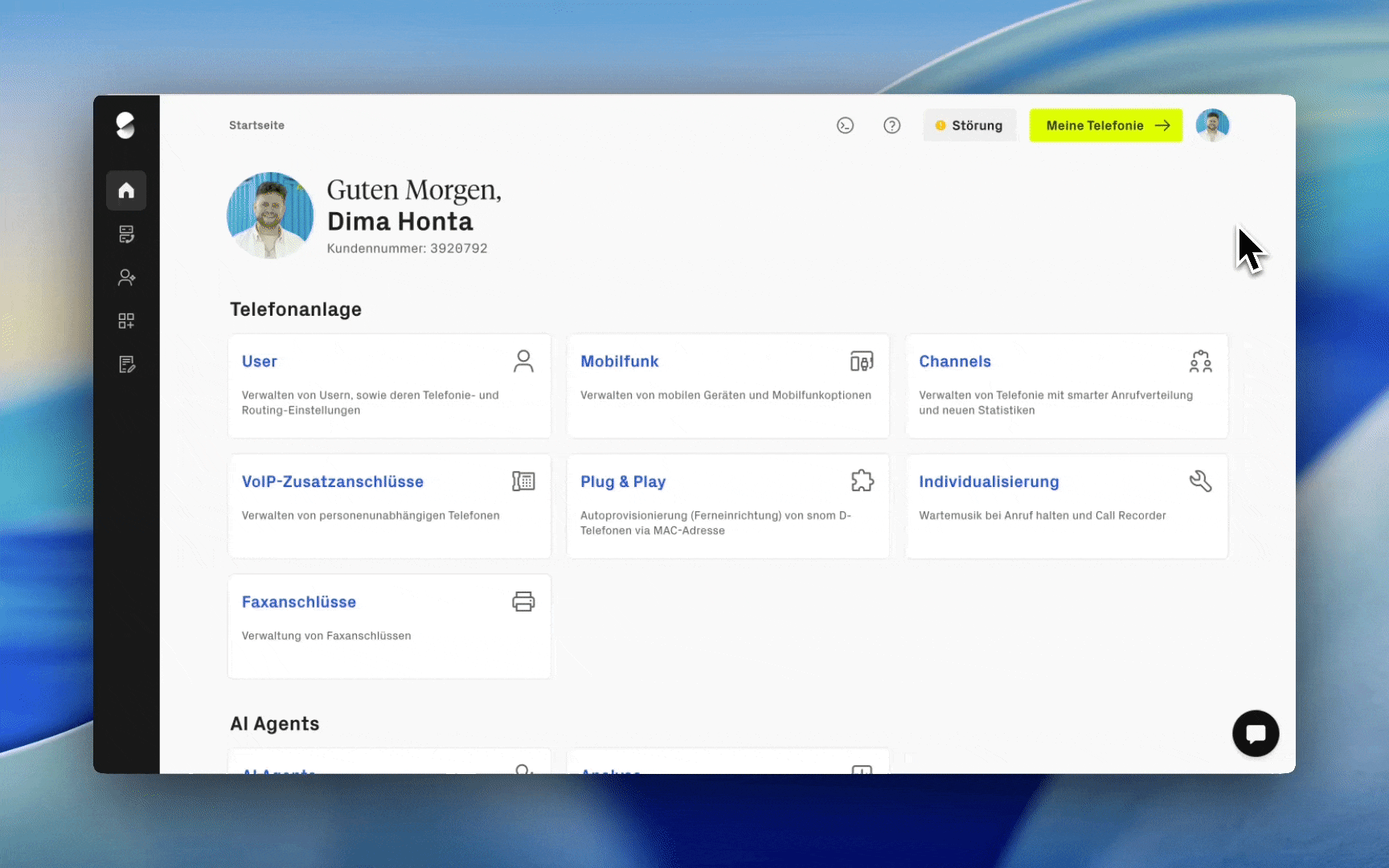This screenshot has height=868, width=1389.
Task: Open the VoIP-Zusatzanschlüsse link
Action: tap(333, 481)
